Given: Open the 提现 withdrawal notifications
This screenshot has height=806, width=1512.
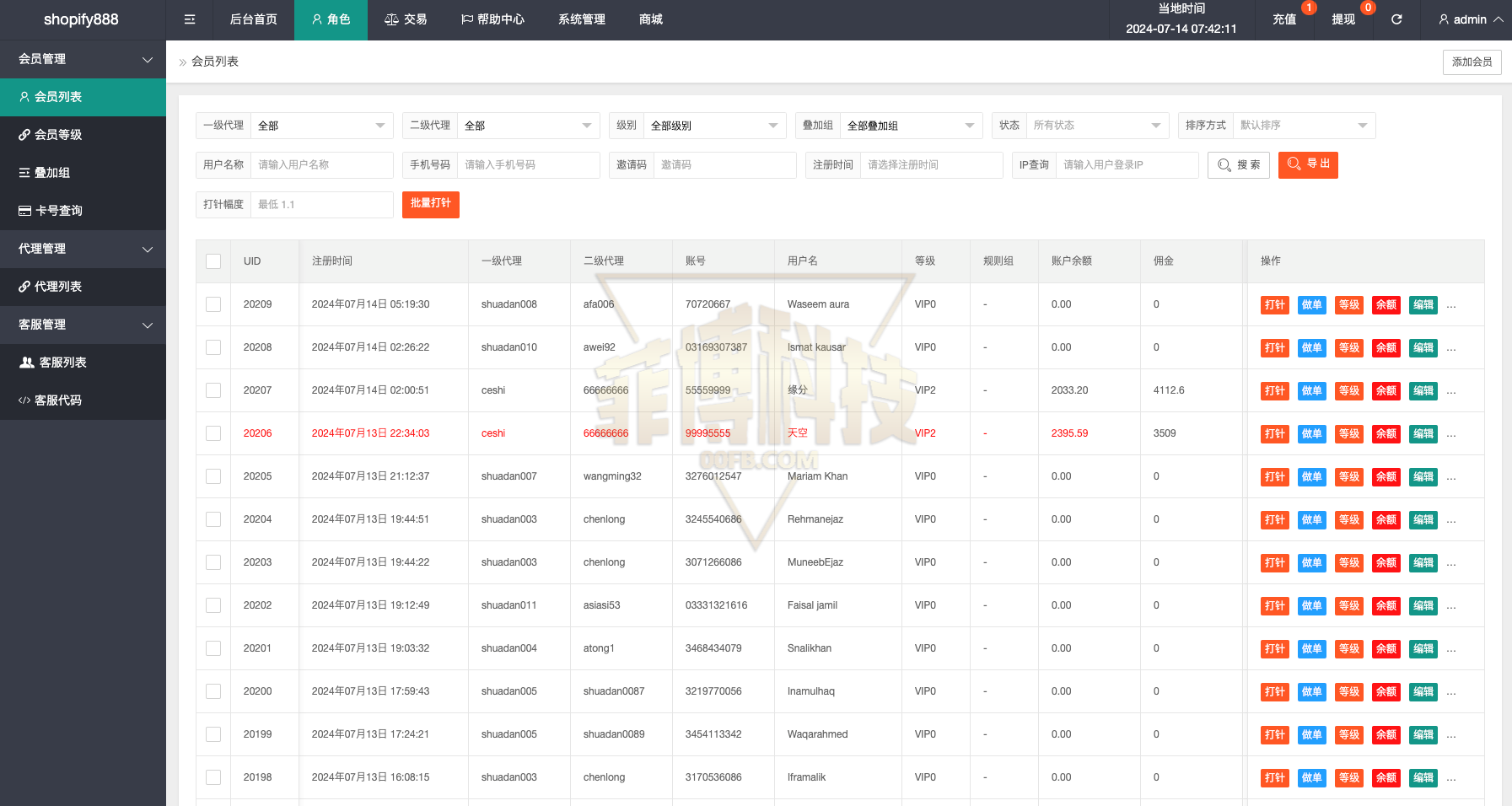Looking at the screenshot, I should tap(1343, 19).
